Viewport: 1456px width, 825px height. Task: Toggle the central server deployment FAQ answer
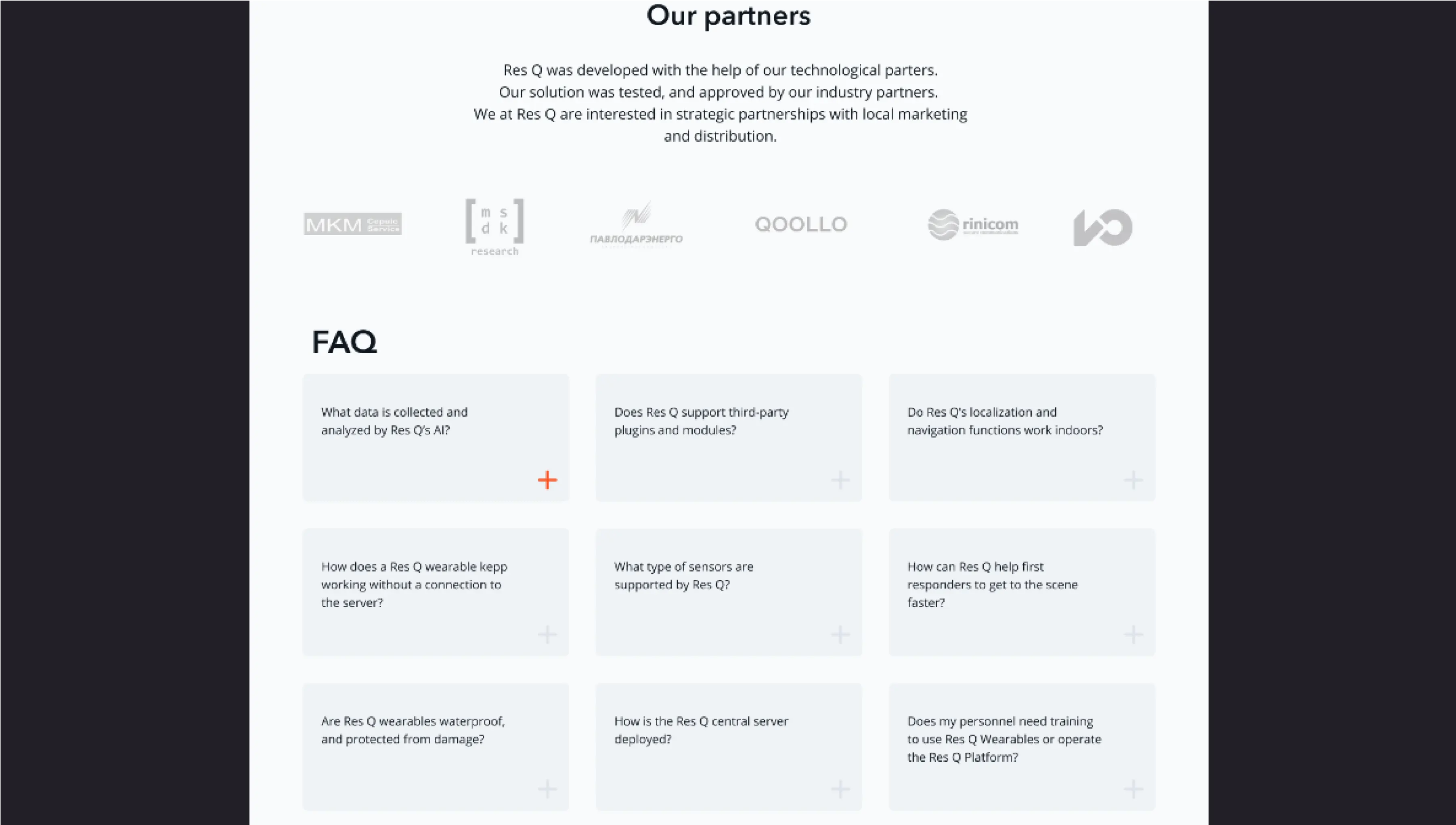click(x=840, y=789)
